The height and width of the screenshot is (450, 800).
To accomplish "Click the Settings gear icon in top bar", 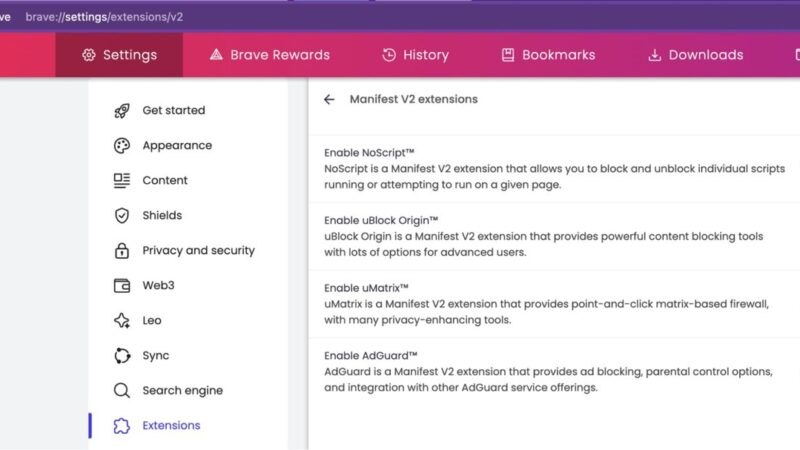I will [x=89, y=55].
